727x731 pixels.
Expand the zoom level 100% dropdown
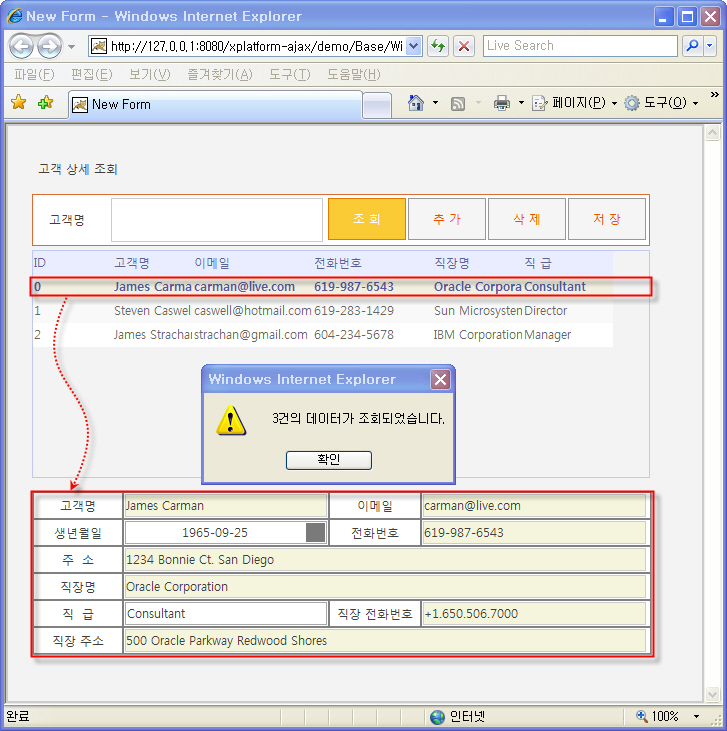tap(696, 717)
